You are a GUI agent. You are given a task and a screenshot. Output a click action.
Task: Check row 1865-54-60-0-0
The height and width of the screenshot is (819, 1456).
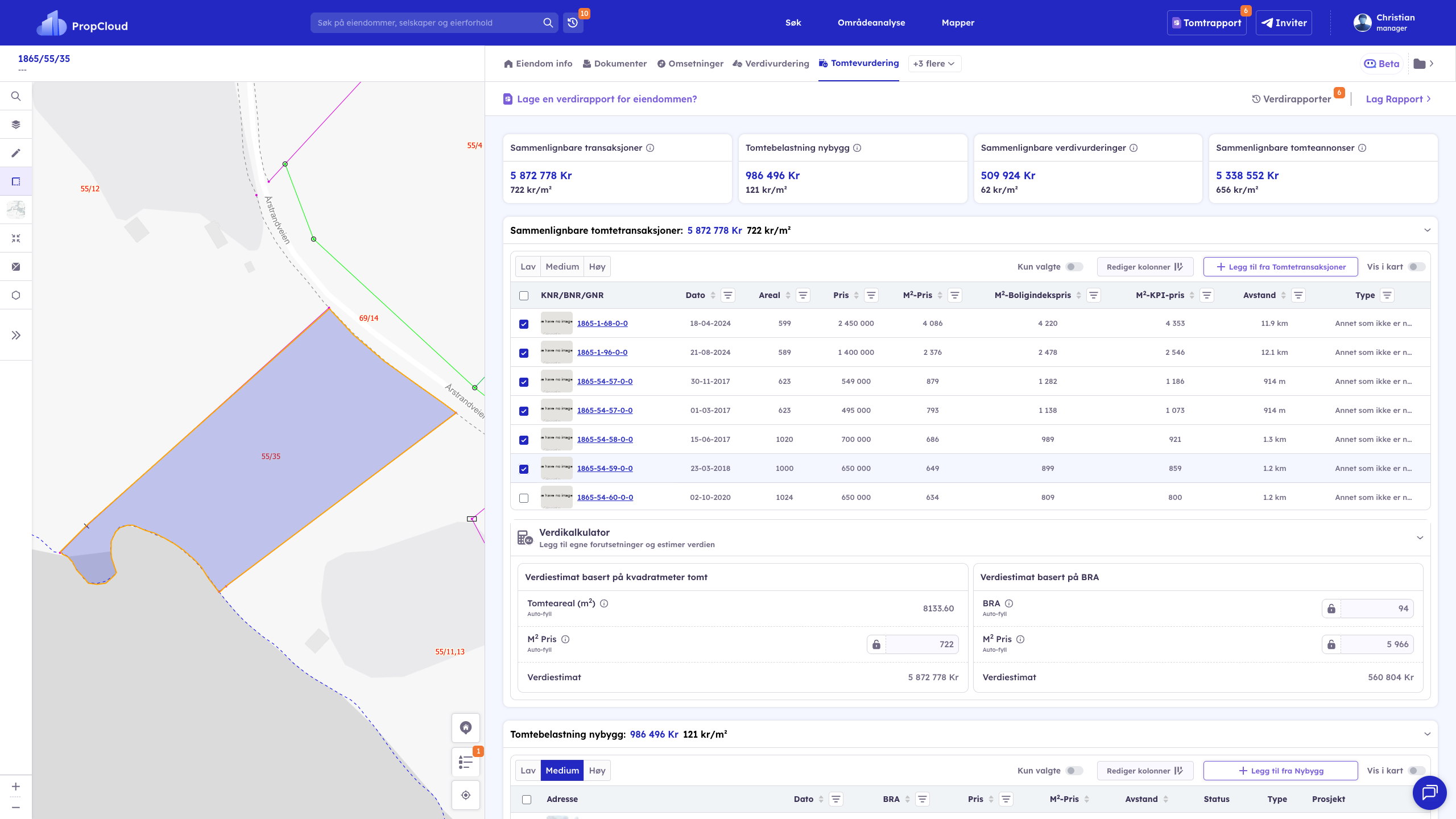(x=524, y=498)
